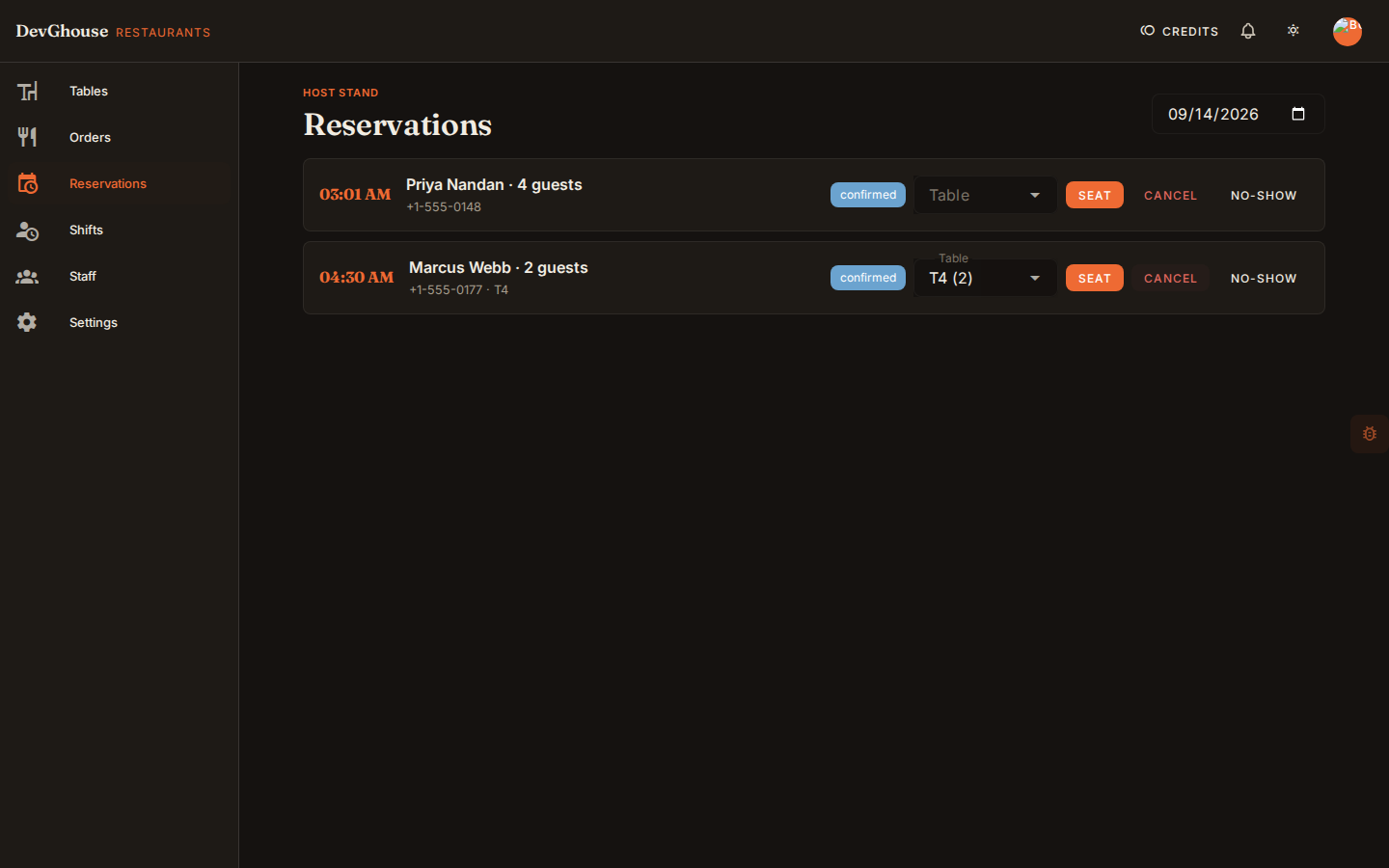This screenshot has height=868, width=1389.
Task: Open the notifications bell
Action: [x=1248, y=31]
